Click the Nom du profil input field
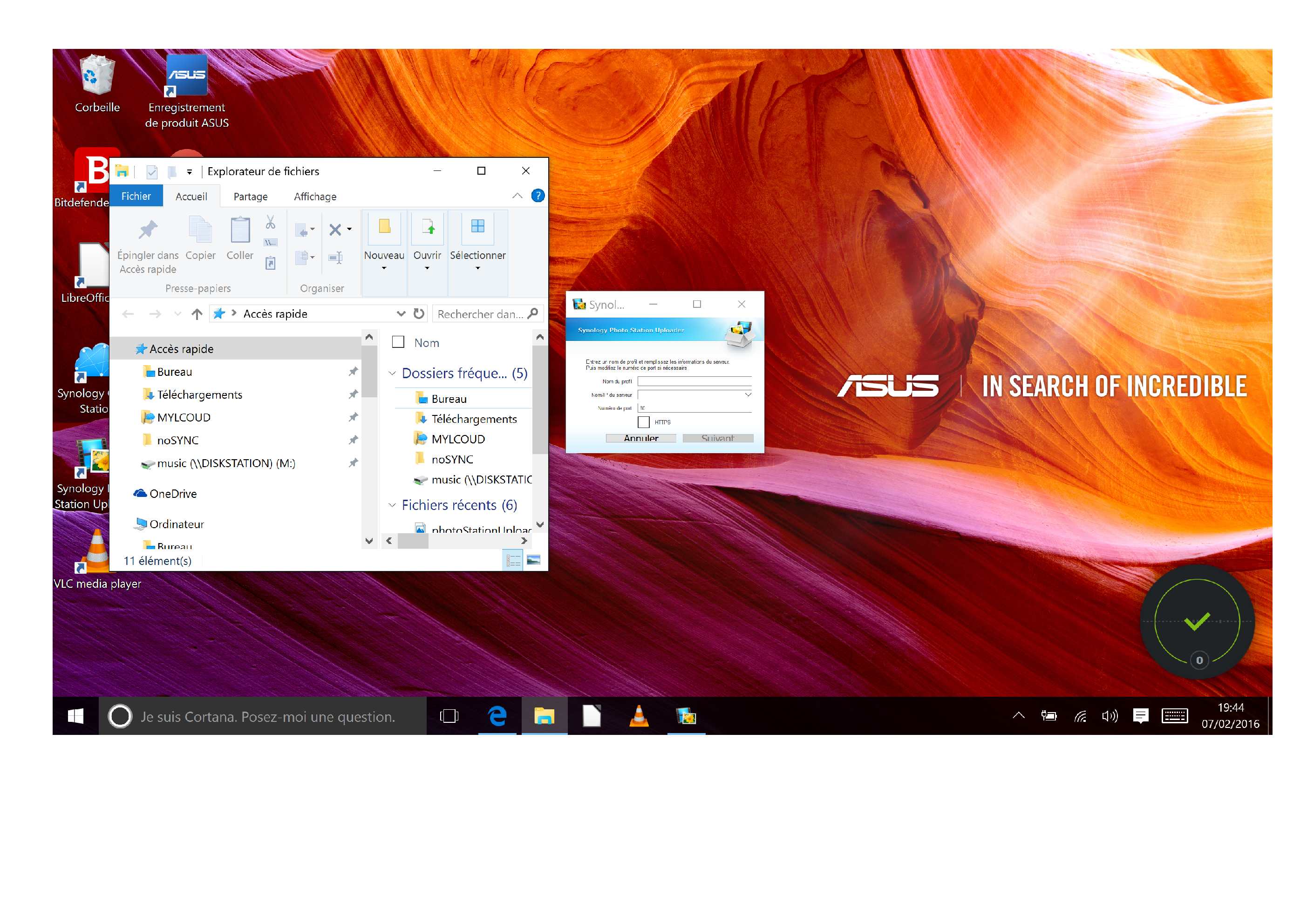 [694, 381]
